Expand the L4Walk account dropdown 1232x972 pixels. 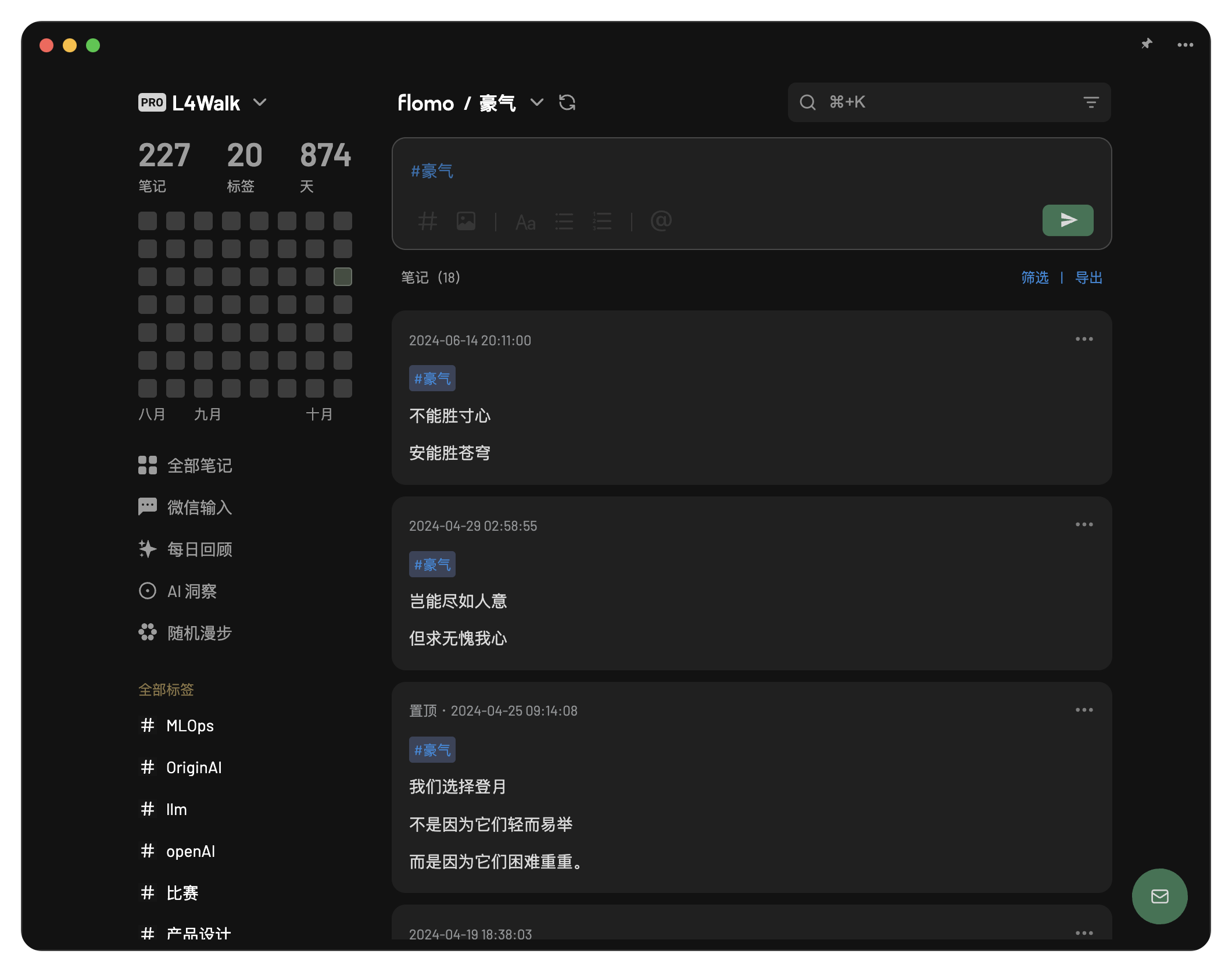coord(260,103)
